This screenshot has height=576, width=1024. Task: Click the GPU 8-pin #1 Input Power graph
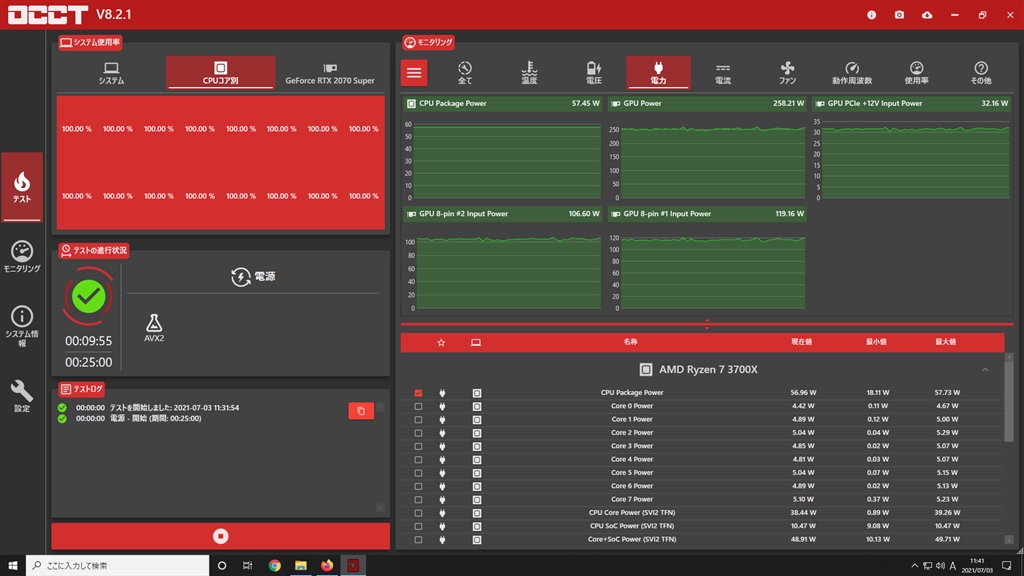pos(707,259)
